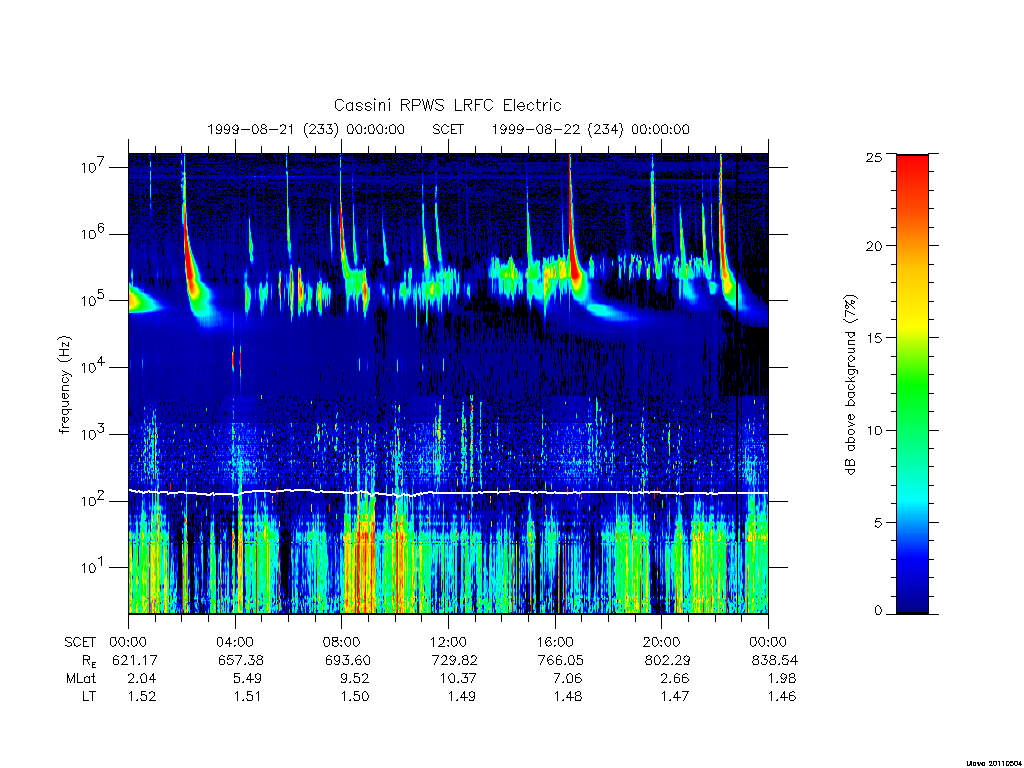The height and width of the screenshot is (768, 1024).
Task: Click the 'dB above background (7%)' label
Action: [850, 385]
